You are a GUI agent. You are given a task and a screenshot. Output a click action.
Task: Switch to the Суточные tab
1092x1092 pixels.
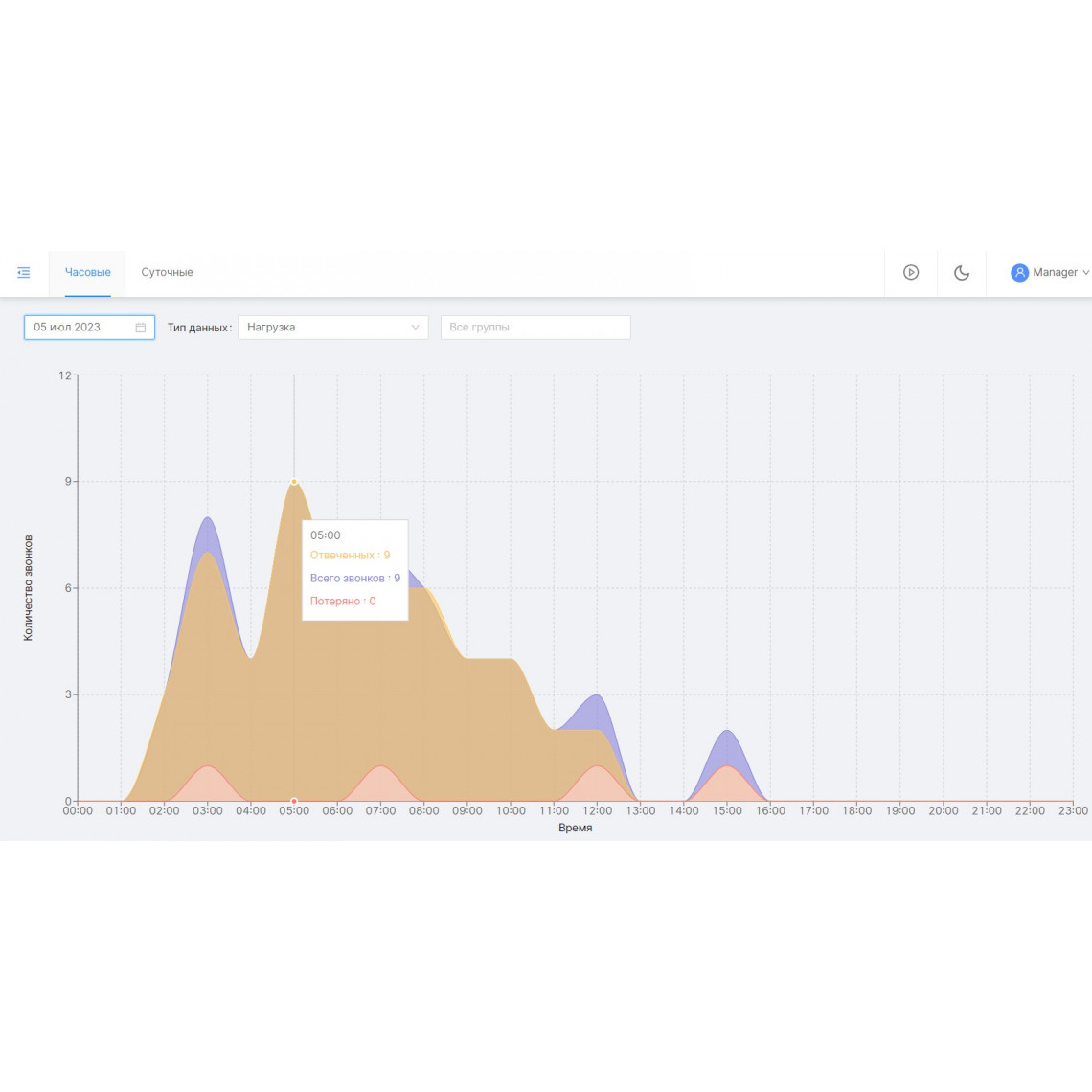tap(167, 272)
